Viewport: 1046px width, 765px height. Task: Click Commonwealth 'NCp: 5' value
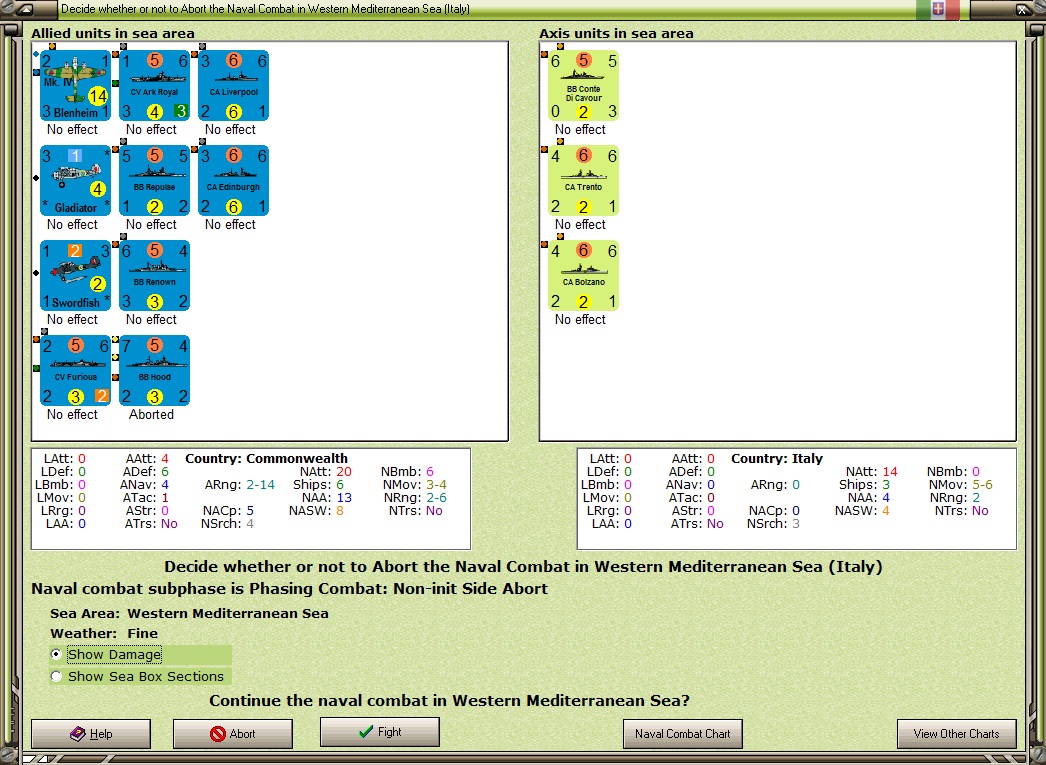click(228, 510)
